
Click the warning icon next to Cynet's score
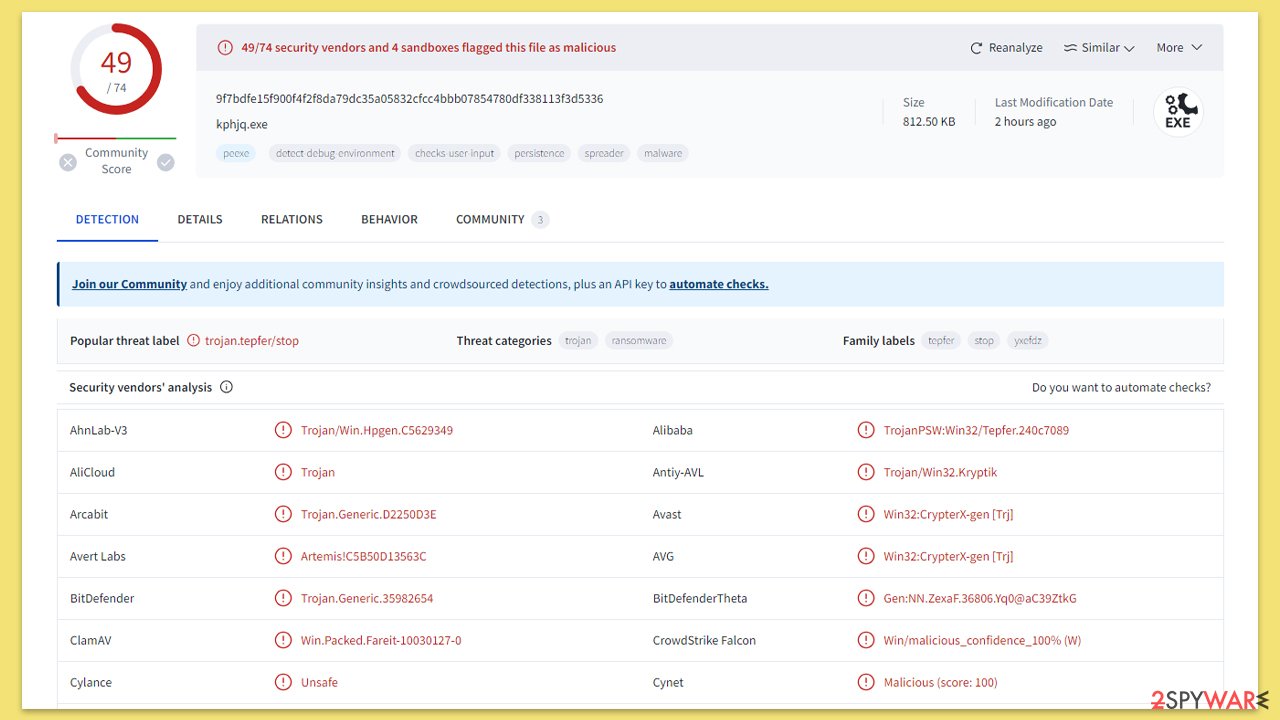pos(866,682)
